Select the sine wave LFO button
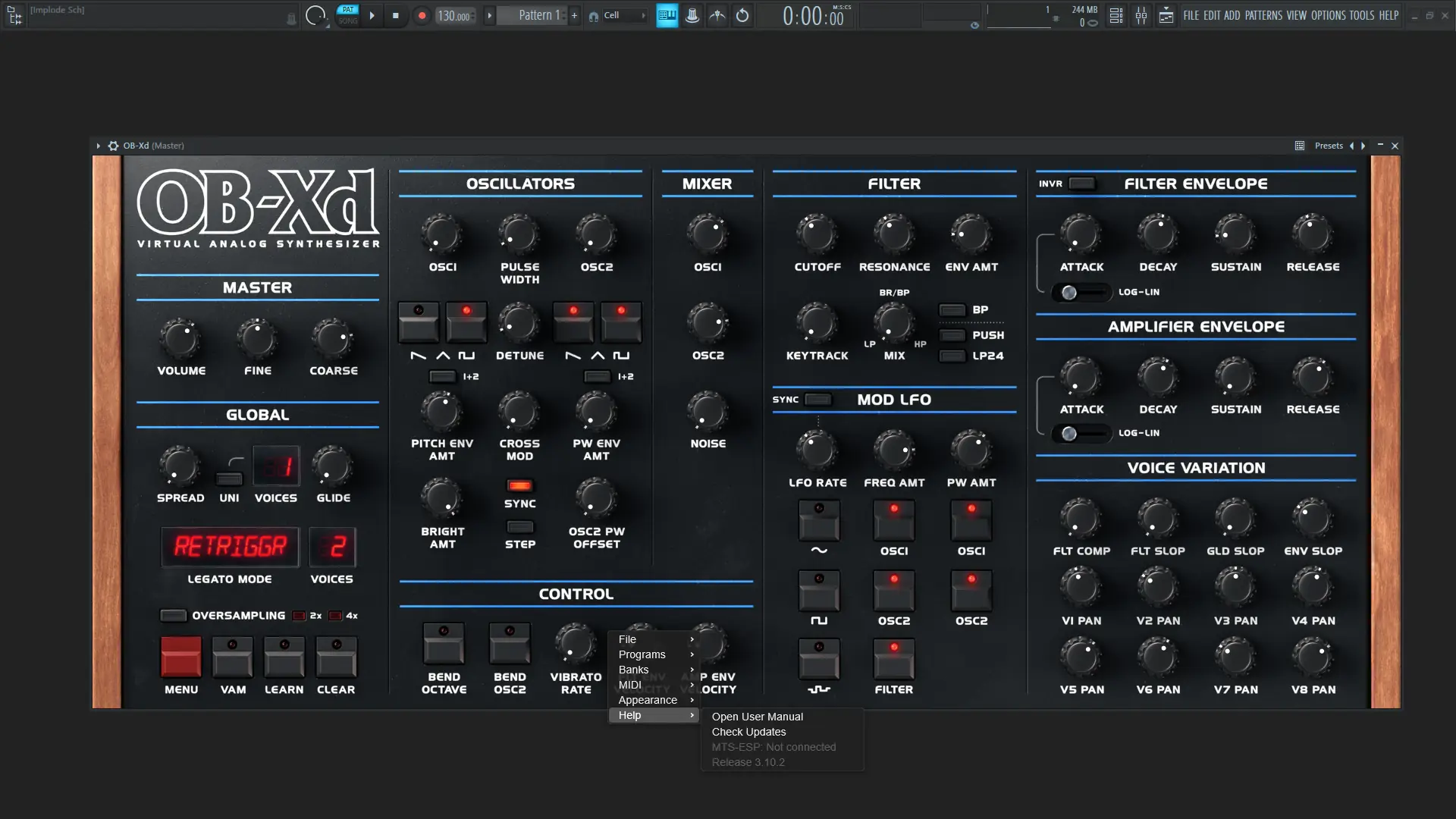This screenshot has width=1456, height=819. 818,520
